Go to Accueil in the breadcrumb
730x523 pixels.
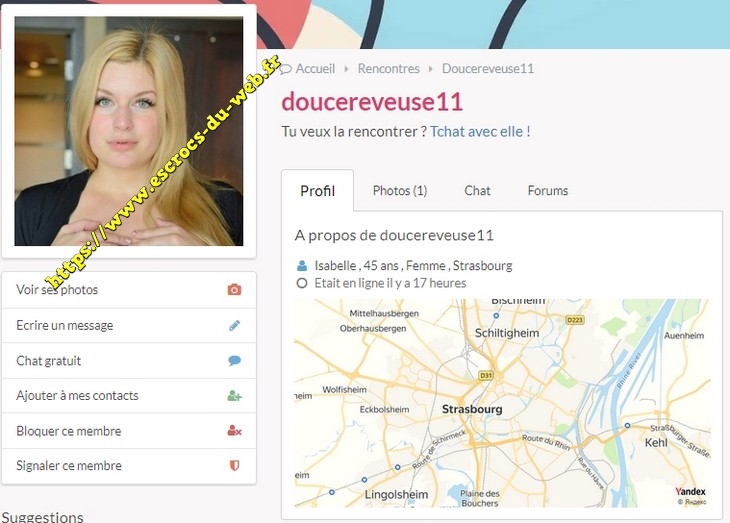[x=315, y=69]
